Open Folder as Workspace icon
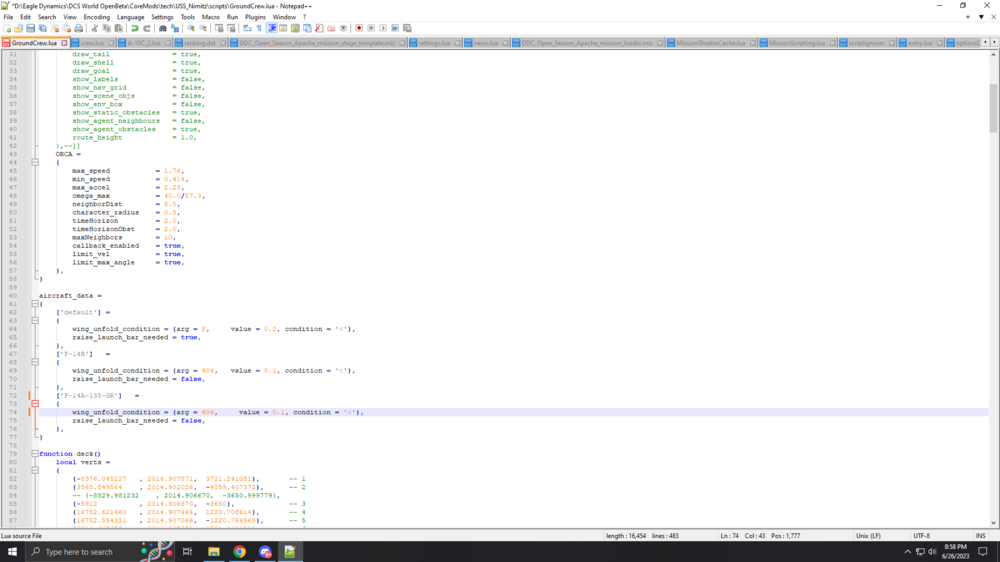Viewport: 1000px width, 562px height. coord(331,28)
